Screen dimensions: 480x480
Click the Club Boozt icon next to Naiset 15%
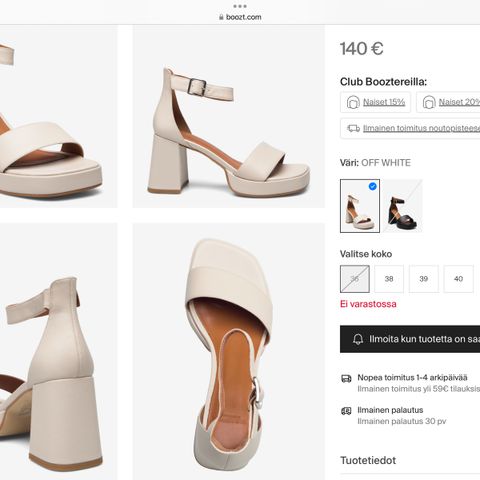click(x=353, y=102)
